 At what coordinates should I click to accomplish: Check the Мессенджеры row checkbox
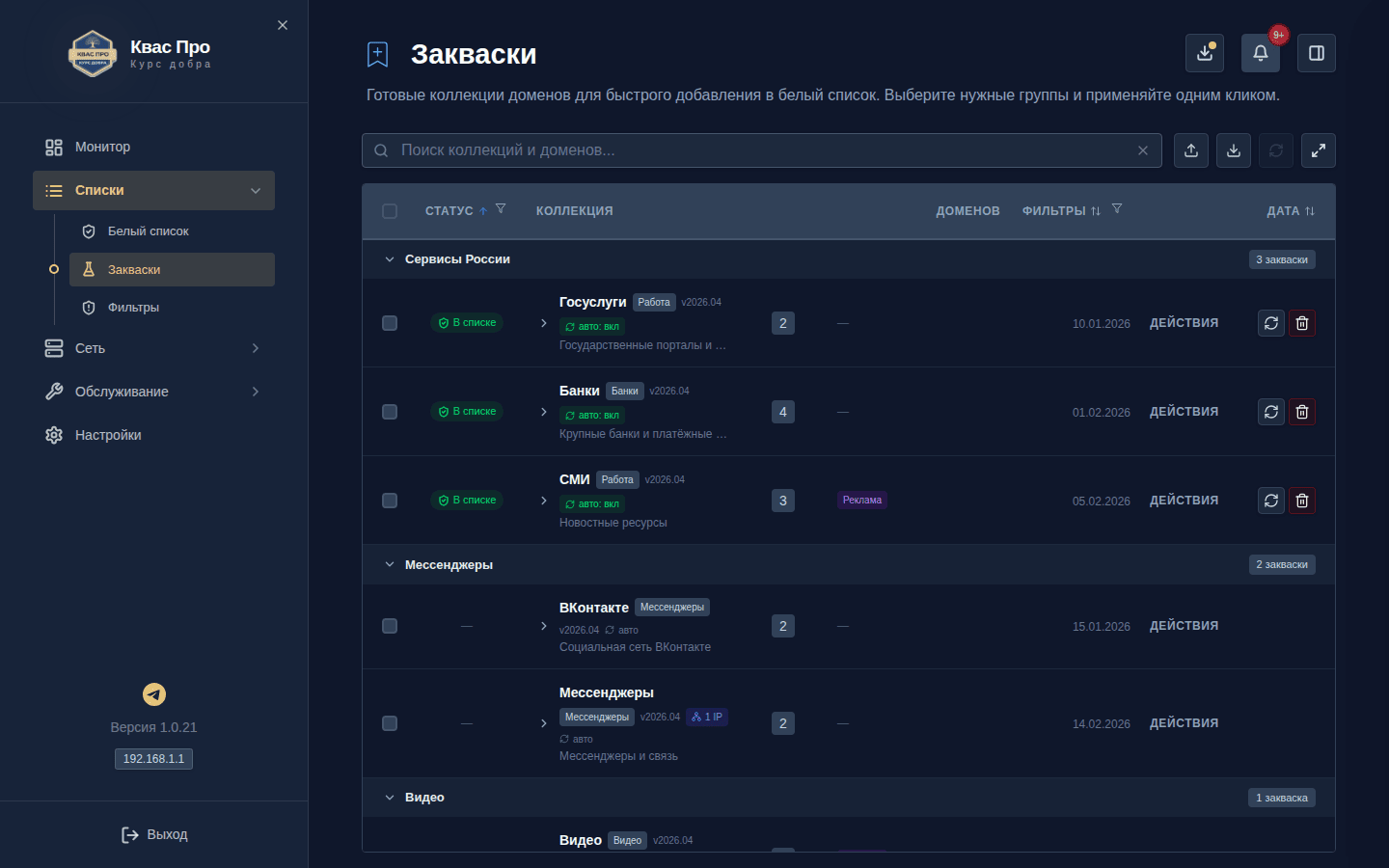pos(390,723)
